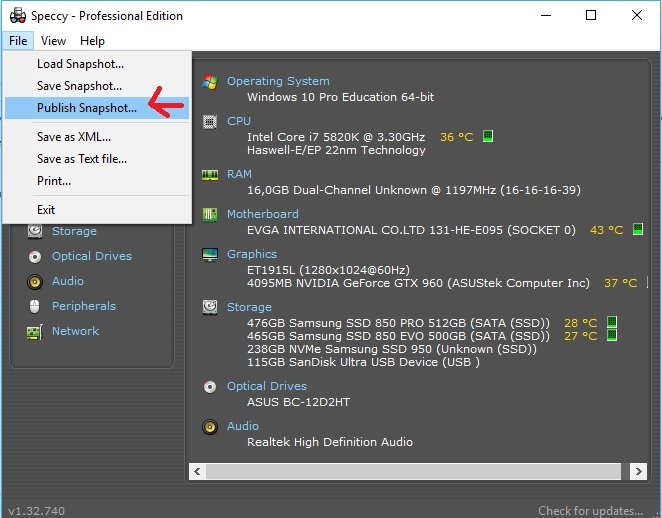Click the ASUS BC-12D2HT optical drive text
Screen dimensions: 662x518
coord(298,402)
